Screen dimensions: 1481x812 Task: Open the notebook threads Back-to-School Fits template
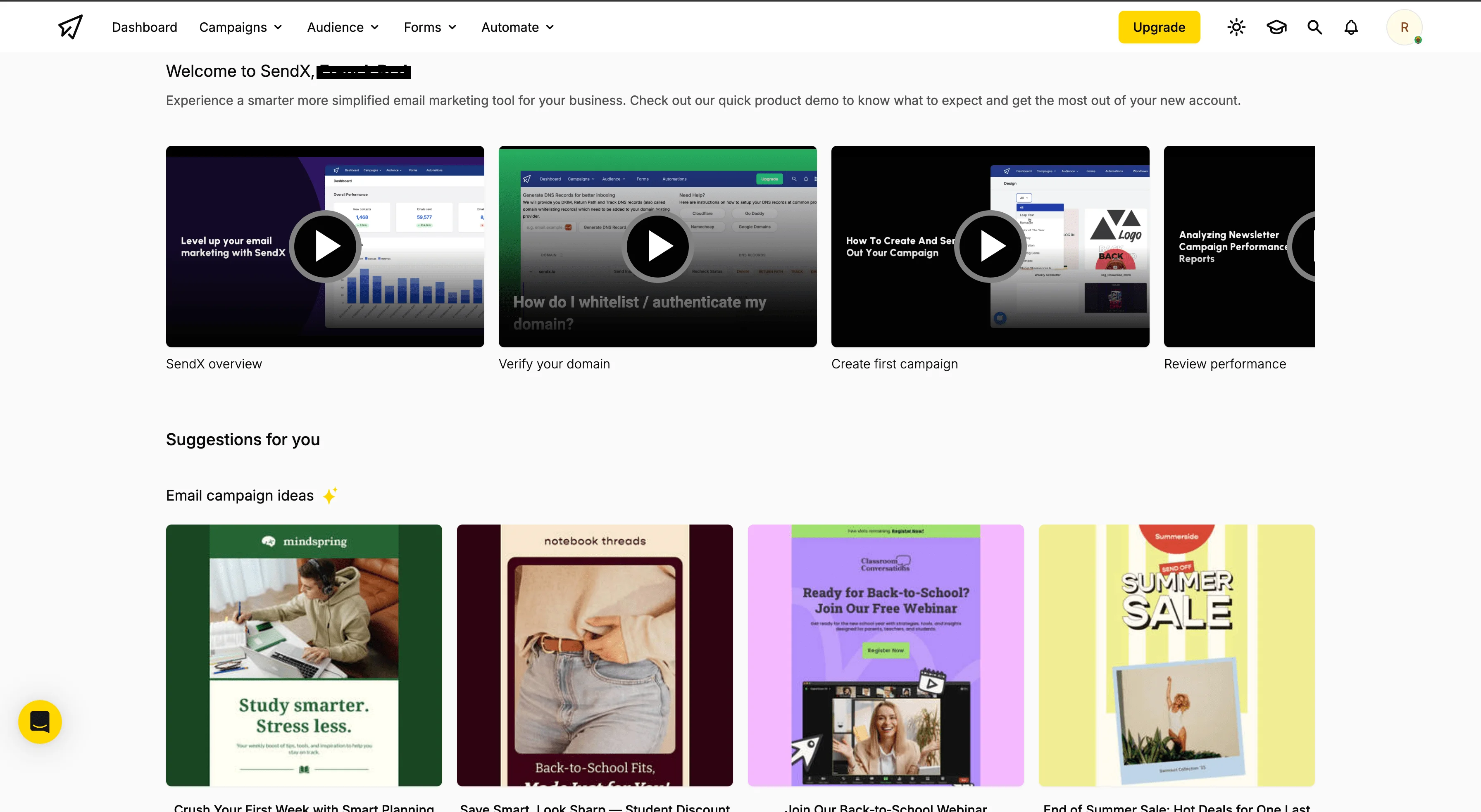pos(595,655)
